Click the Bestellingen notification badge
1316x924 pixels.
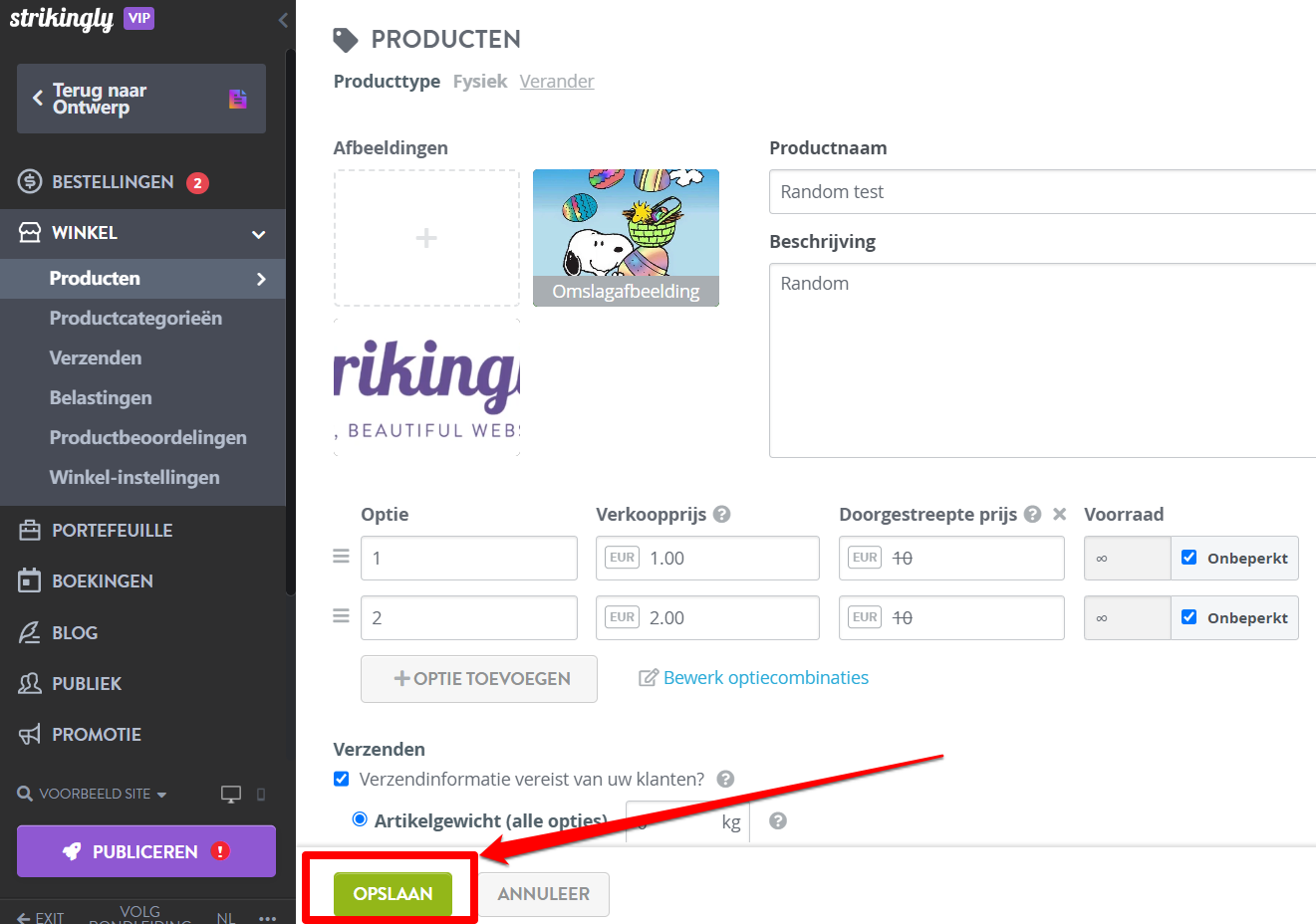197,183
